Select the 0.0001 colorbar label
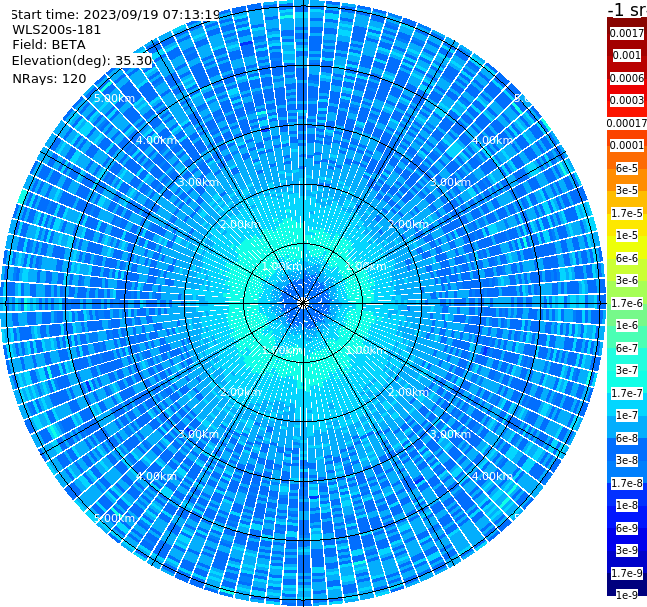 click(627, 145)
